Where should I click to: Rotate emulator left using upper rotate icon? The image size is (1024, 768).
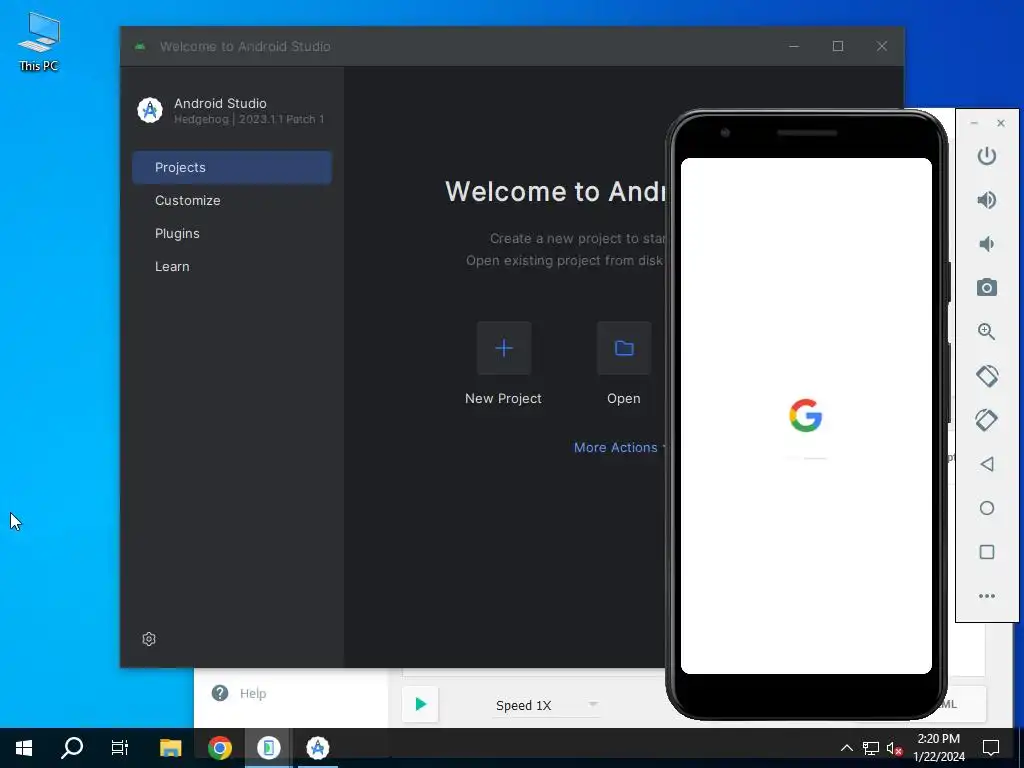987,376
